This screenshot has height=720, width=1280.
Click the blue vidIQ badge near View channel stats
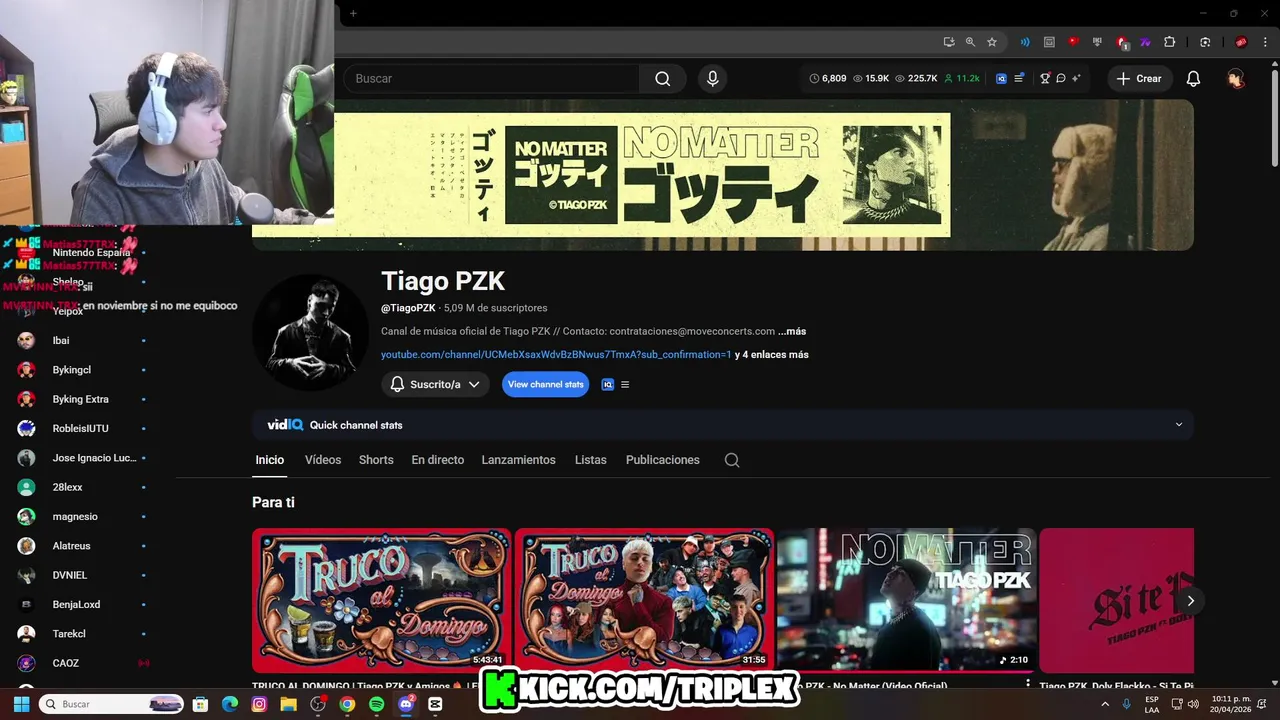click(607, 384)
